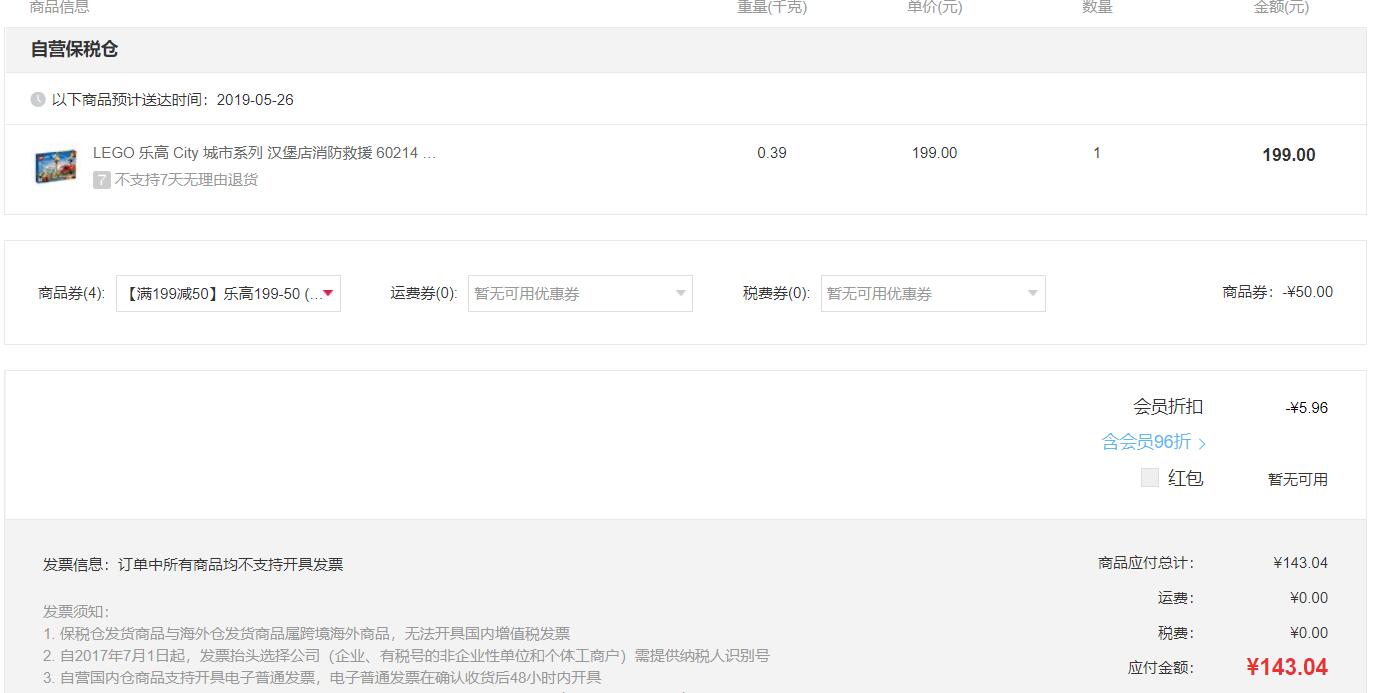Click the bold item amount 199.00
This screenshot has width=1382, height=693.
pos(1289,155)
